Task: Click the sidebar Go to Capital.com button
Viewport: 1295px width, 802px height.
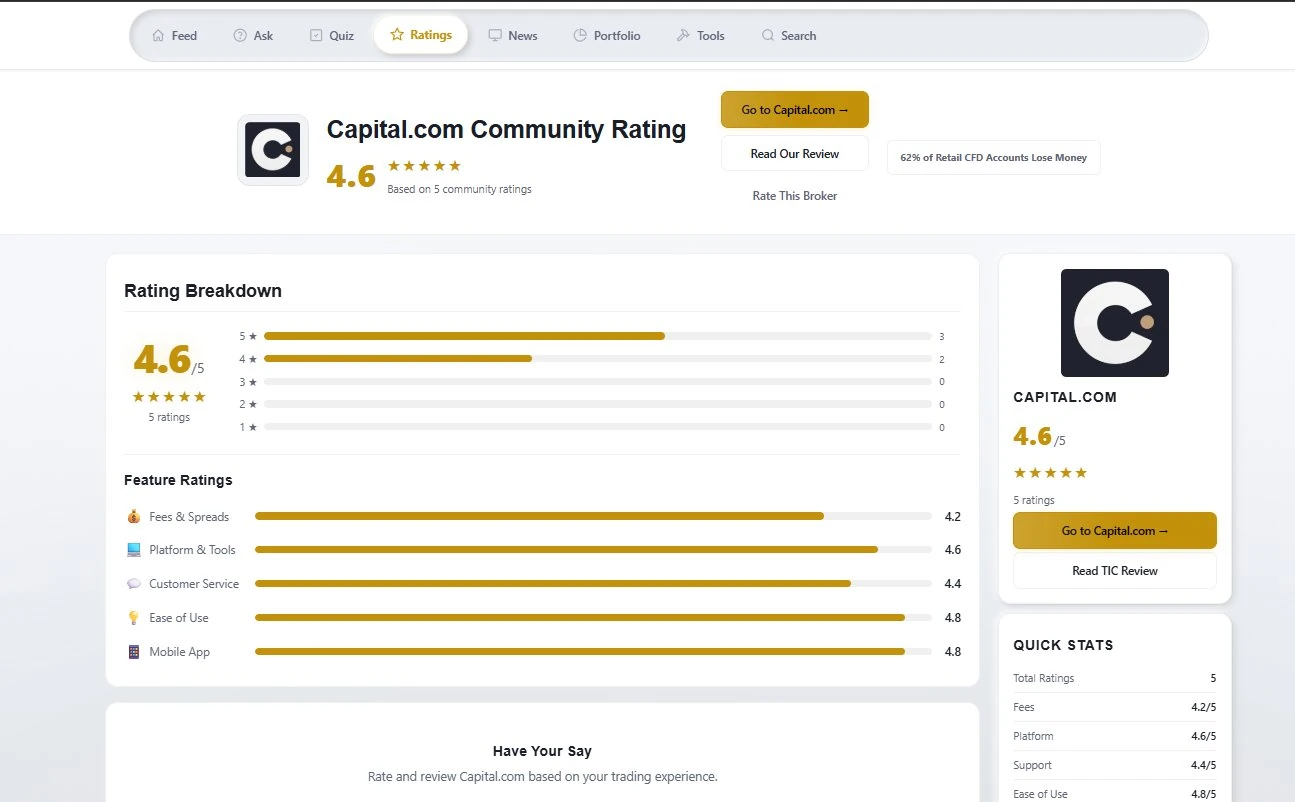Action: [x=1115, y=531]
